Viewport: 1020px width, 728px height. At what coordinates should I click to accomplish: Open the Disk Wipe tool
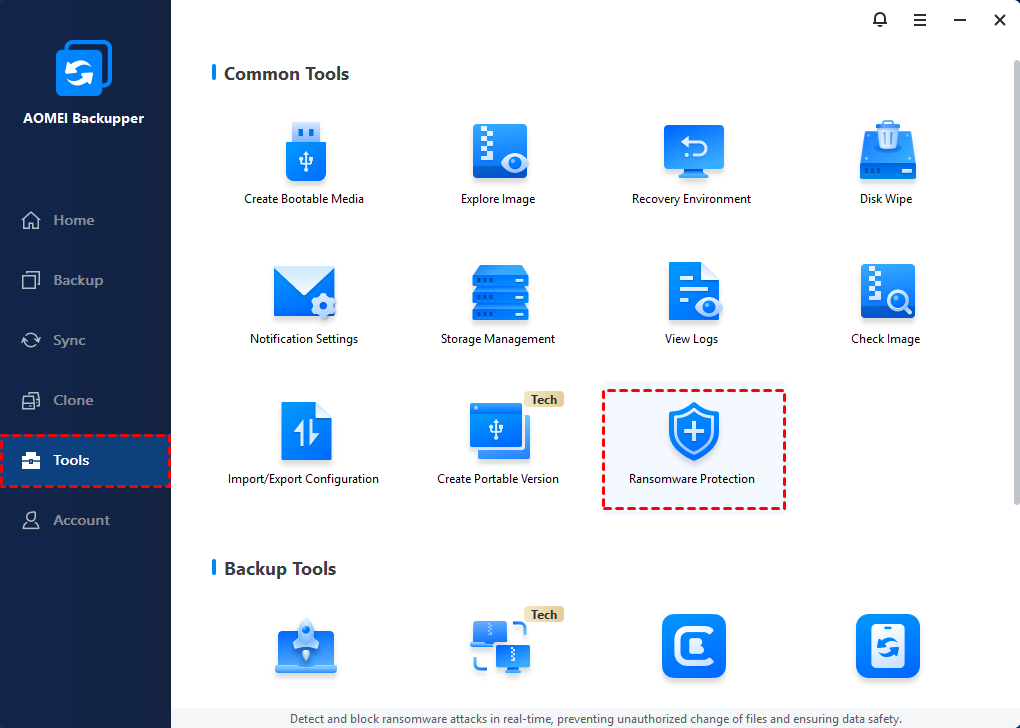[887, 163]
